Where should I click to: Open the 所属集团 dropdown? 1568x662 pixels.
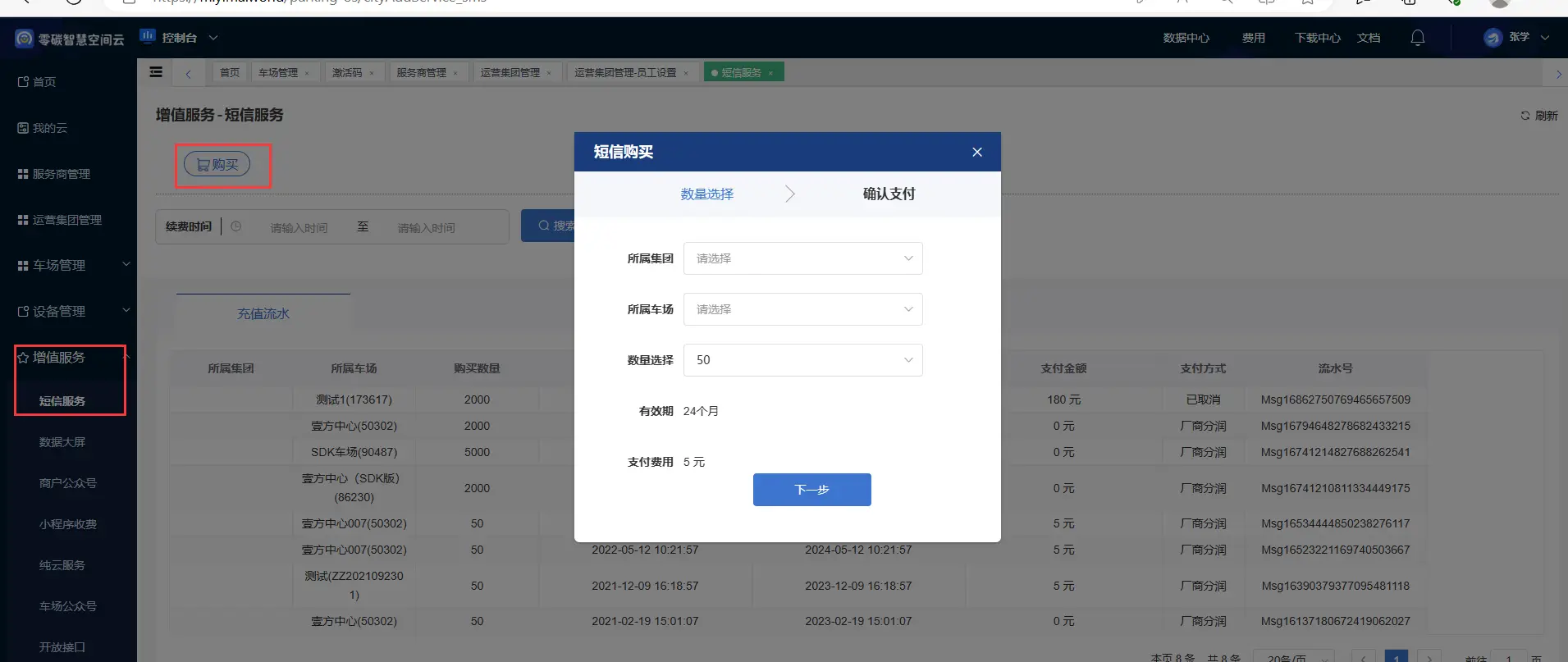point(802,258)
